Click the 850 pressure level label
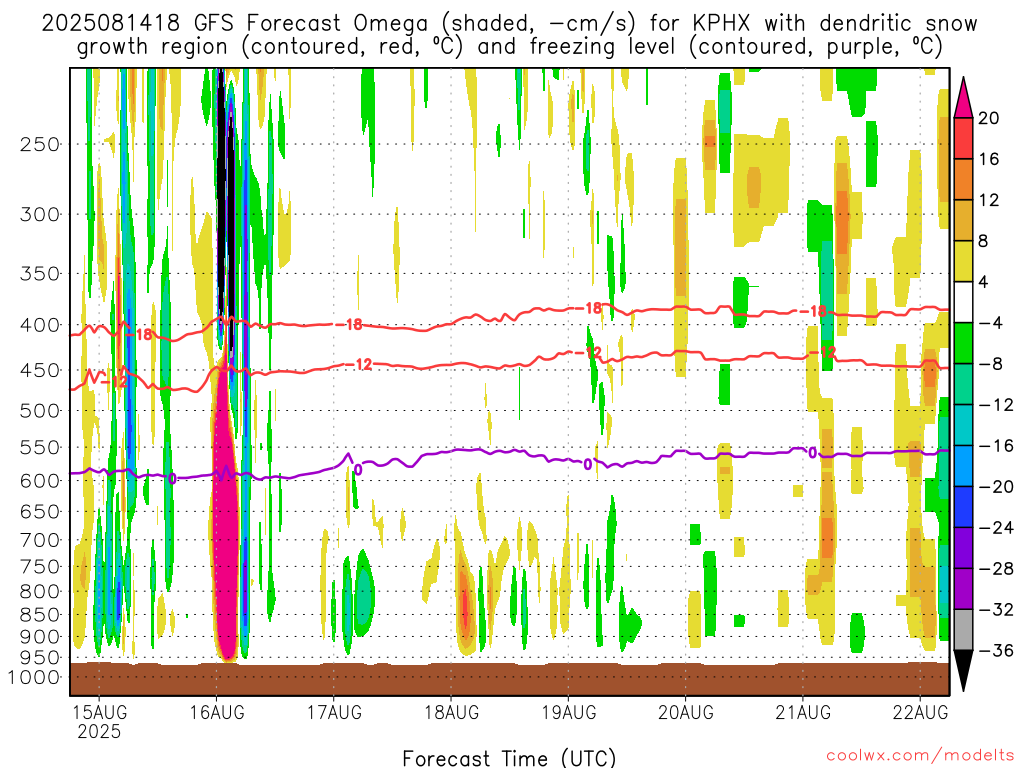This screenshot has height=768, width=1024. [x=40, y=615]
